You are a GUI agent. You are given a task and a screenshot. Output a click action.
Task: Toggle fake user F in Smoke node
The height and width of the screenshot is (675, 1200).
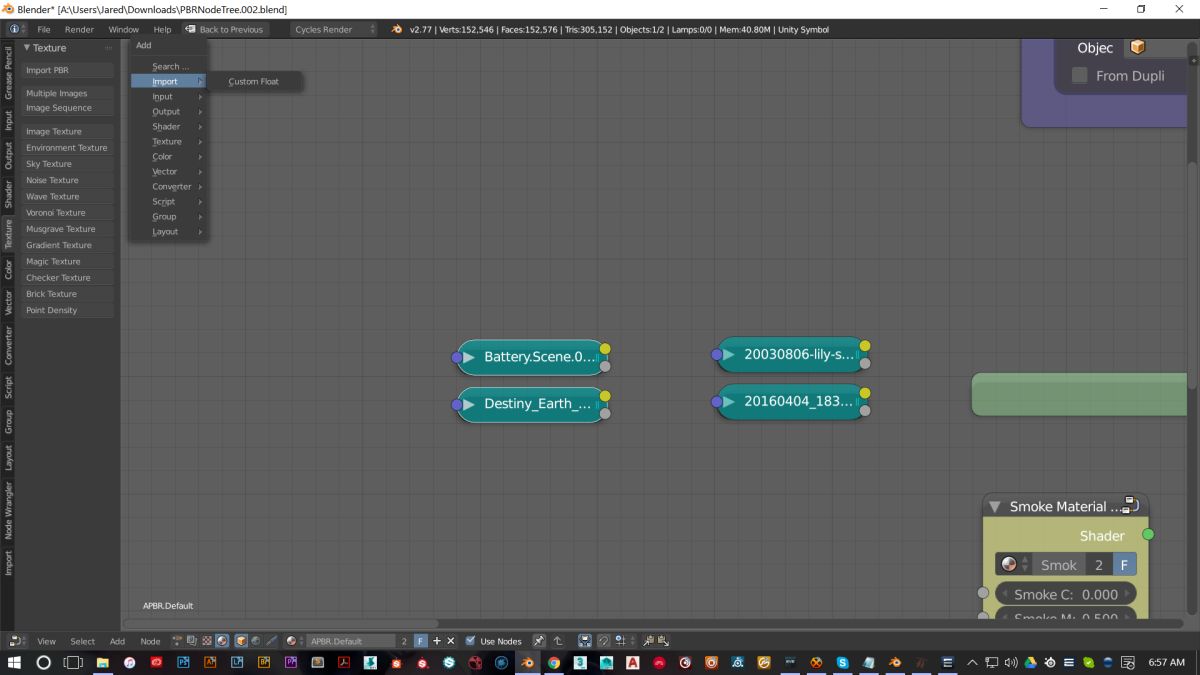point(1124,564)
